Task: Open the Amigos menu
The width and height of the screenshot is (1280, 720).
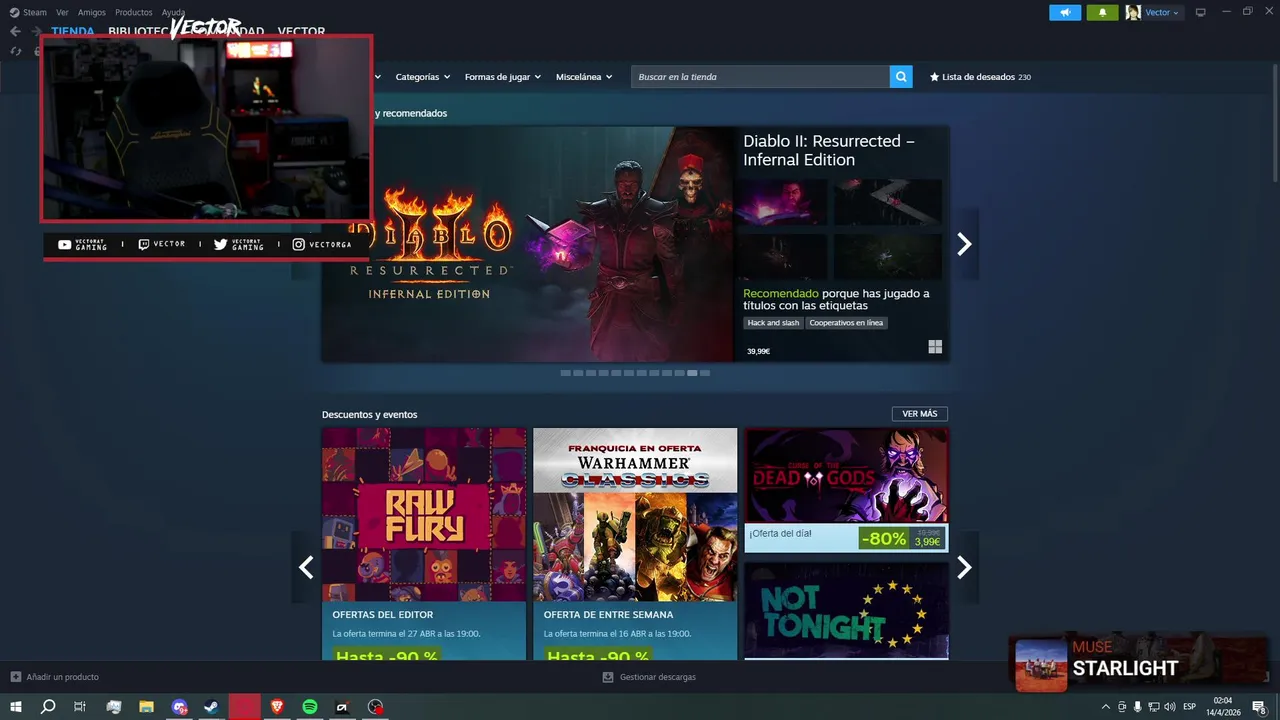Action: point(92,12)
